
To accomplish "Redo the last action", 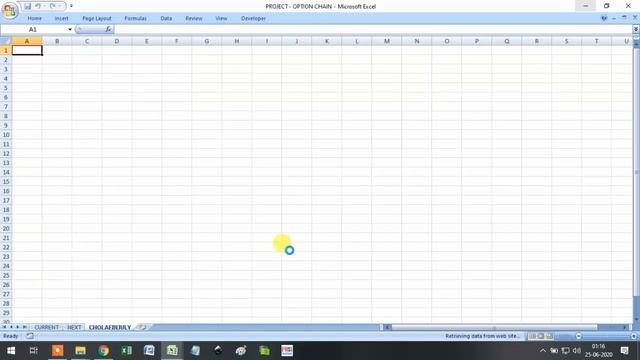I will [53, 6].
